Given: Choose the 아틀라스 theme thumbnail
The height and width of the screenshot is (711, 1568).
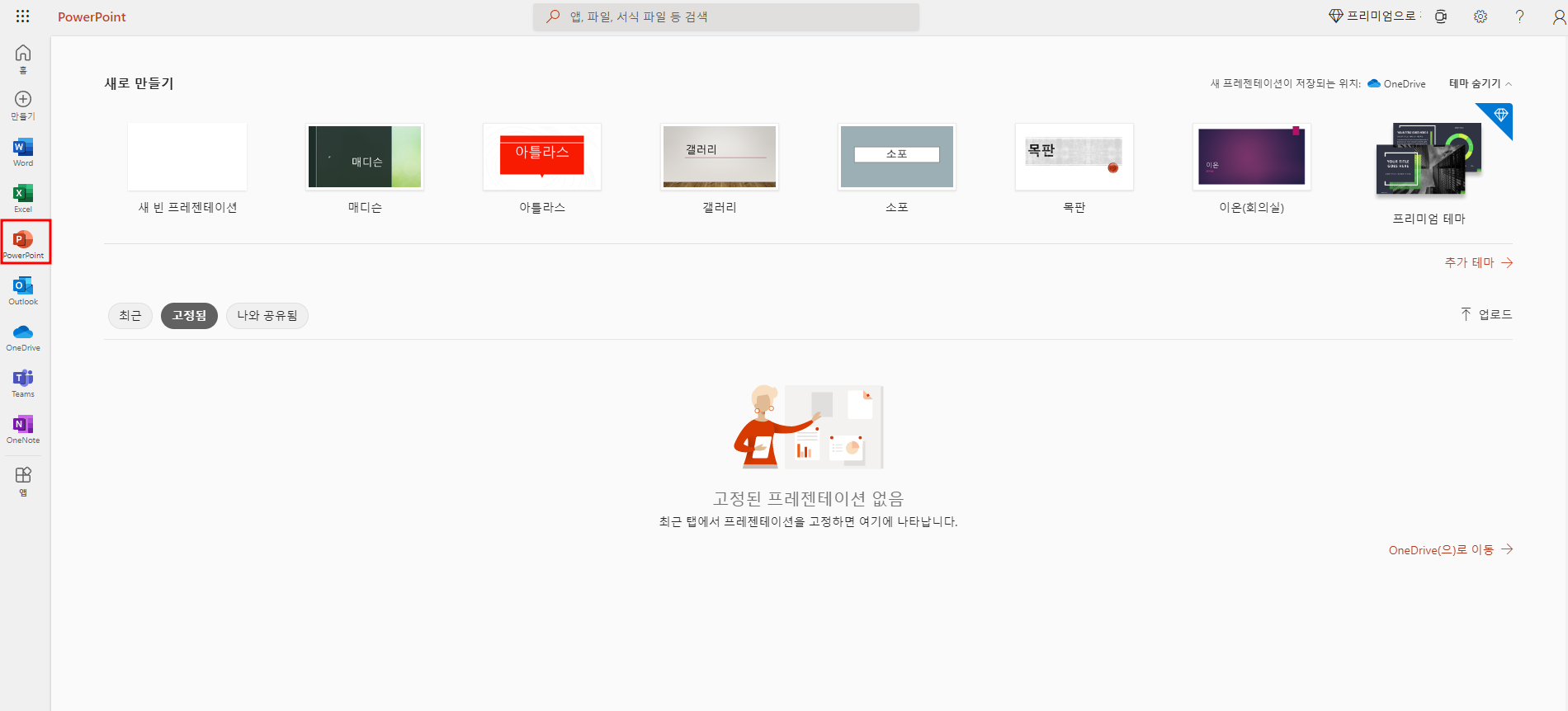Looking at the screenshot, I should tap(542, 157).
